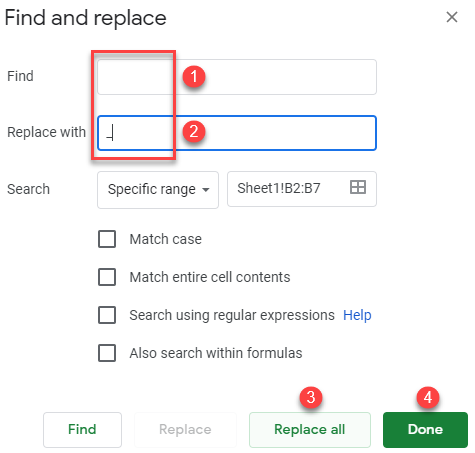Click the Replace button
The height and width of the screenshot is (453, 475).
click(185, 430)
